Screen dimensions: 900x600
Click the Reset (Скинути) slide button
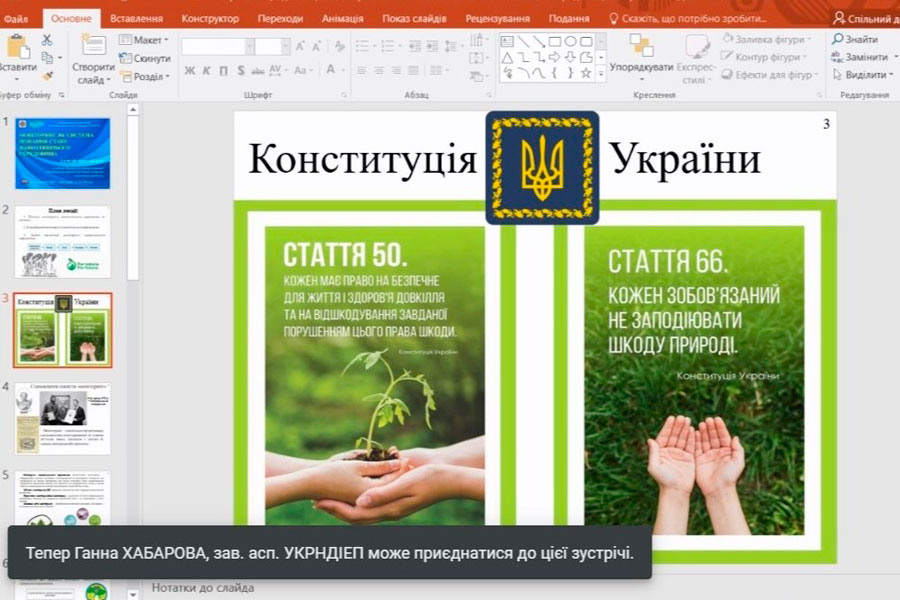tap(145, 58)
